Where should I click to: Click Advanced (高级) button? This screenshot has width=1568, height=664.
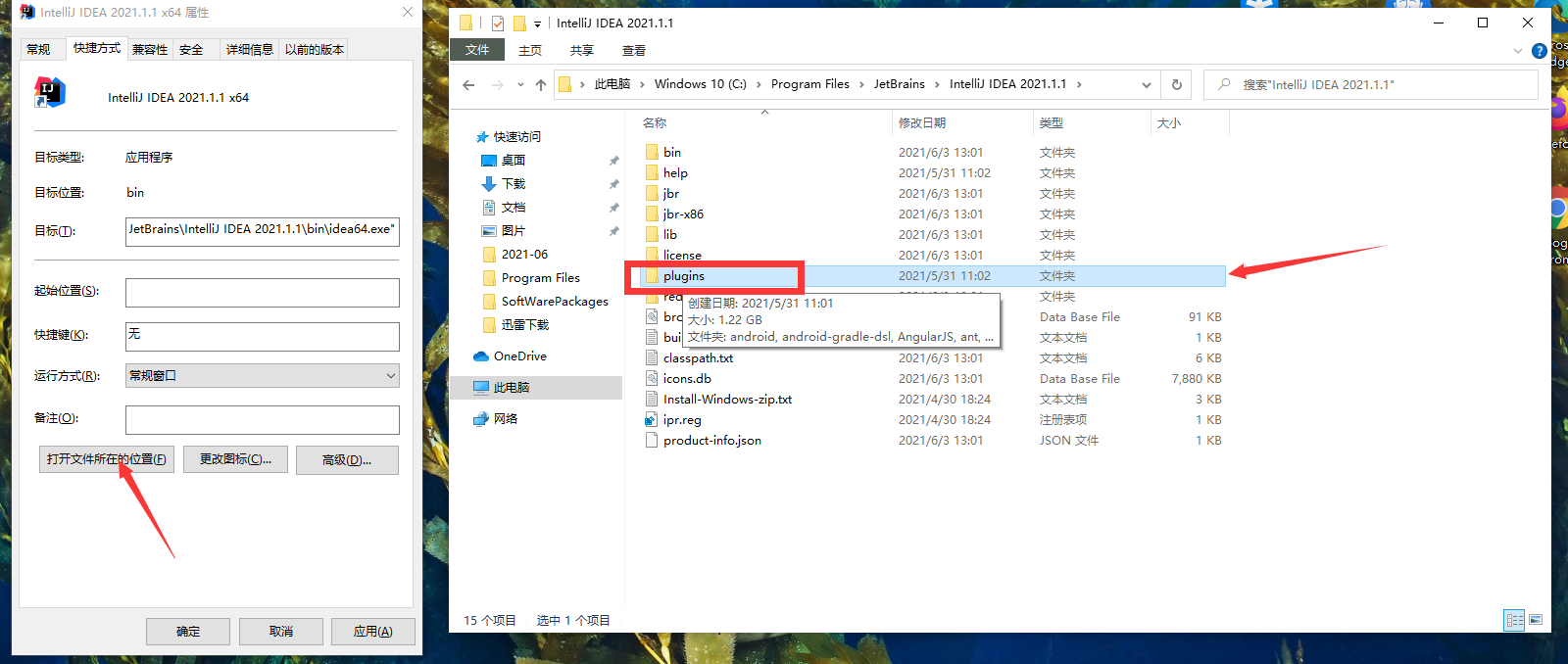(x=347, y=459)
